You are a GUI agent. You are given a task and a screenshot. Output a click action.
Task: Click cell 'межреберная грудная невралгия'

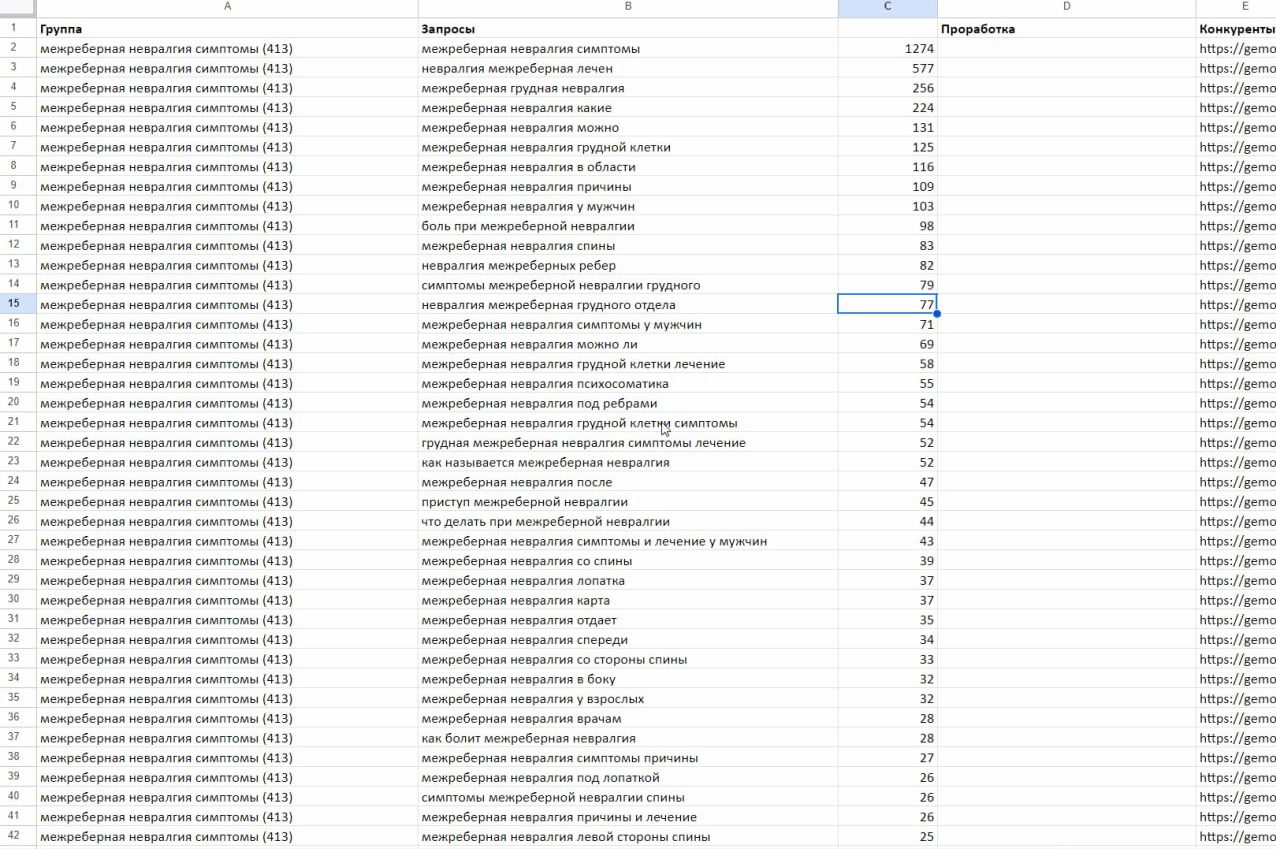(628, 88)
